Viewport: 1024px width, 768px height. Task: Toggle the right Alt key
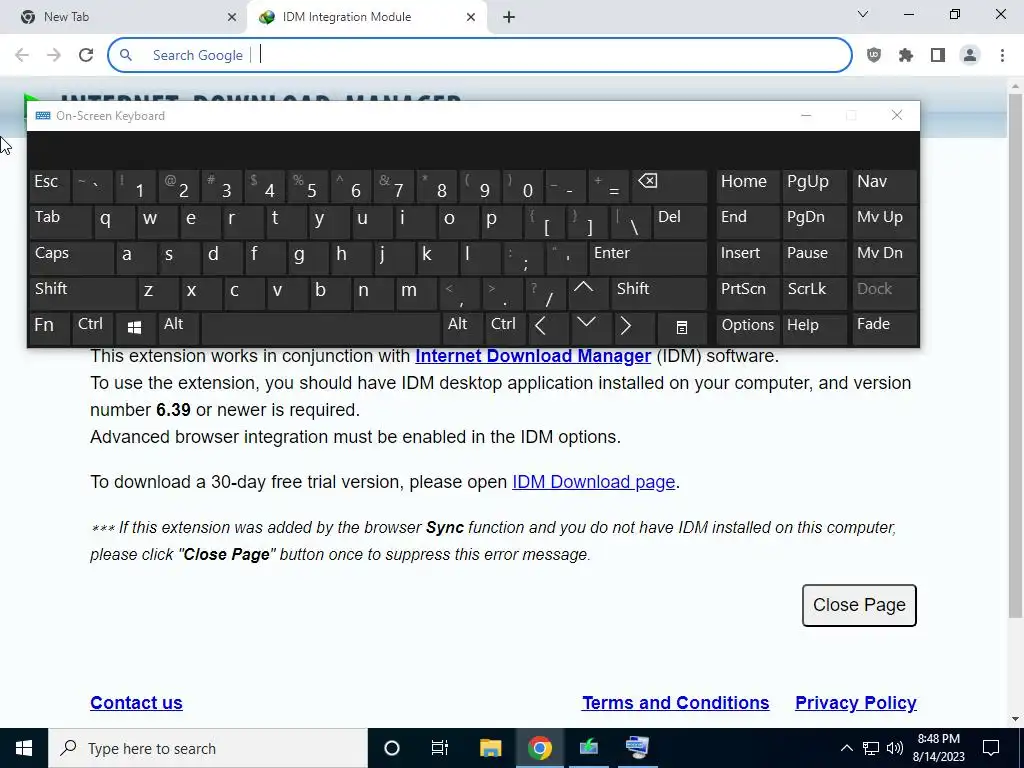462,328
